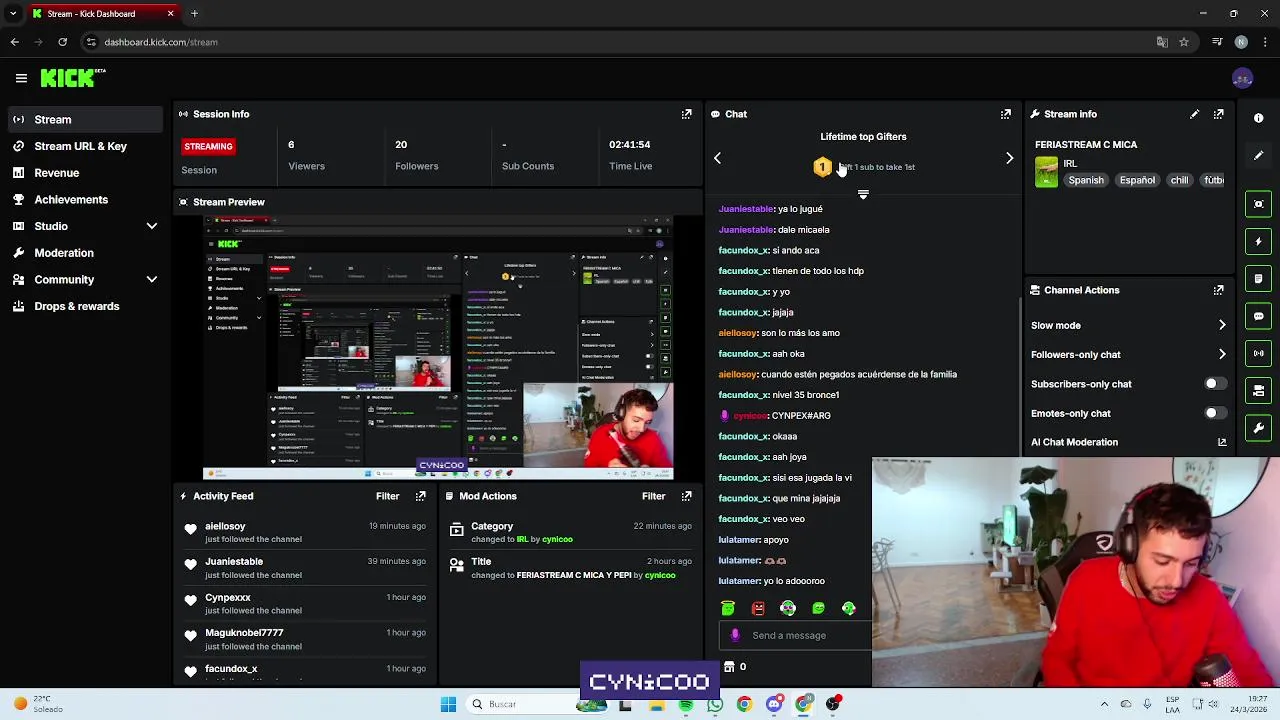Click the info icon in right rail
The width and height of the screenshot is (1280, 720).
pos(1258,118)
